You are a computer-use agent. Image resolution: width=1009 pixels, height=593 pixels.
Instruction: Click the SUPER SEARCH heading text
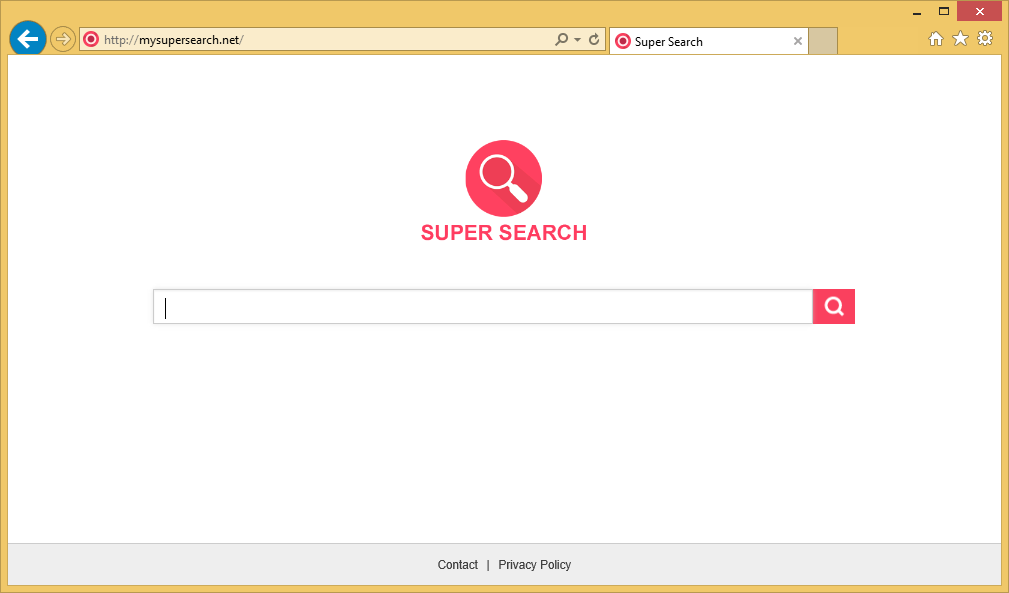pyautogui.click(x=503, y=233)
